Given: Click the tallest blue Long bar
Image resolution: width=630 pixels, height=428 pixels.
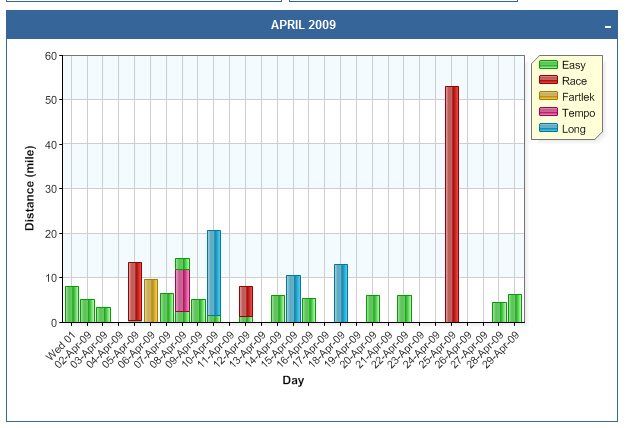Looking at the screenshot, I should point(214,272).
